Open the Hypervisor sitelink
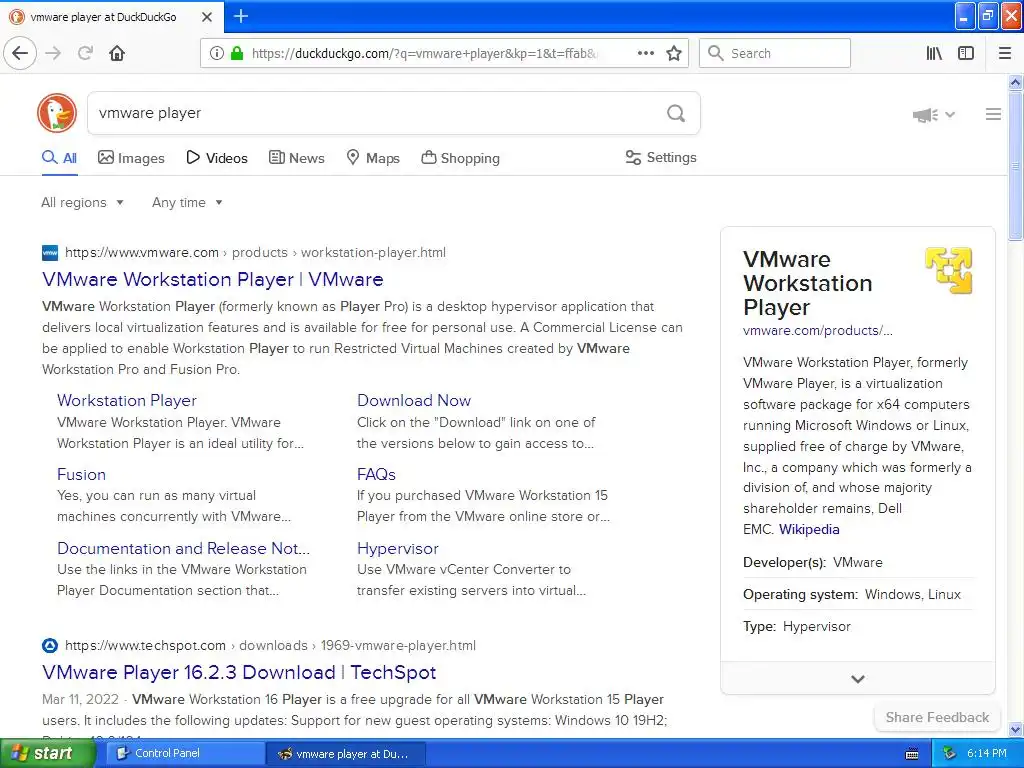 click(398, 549)
